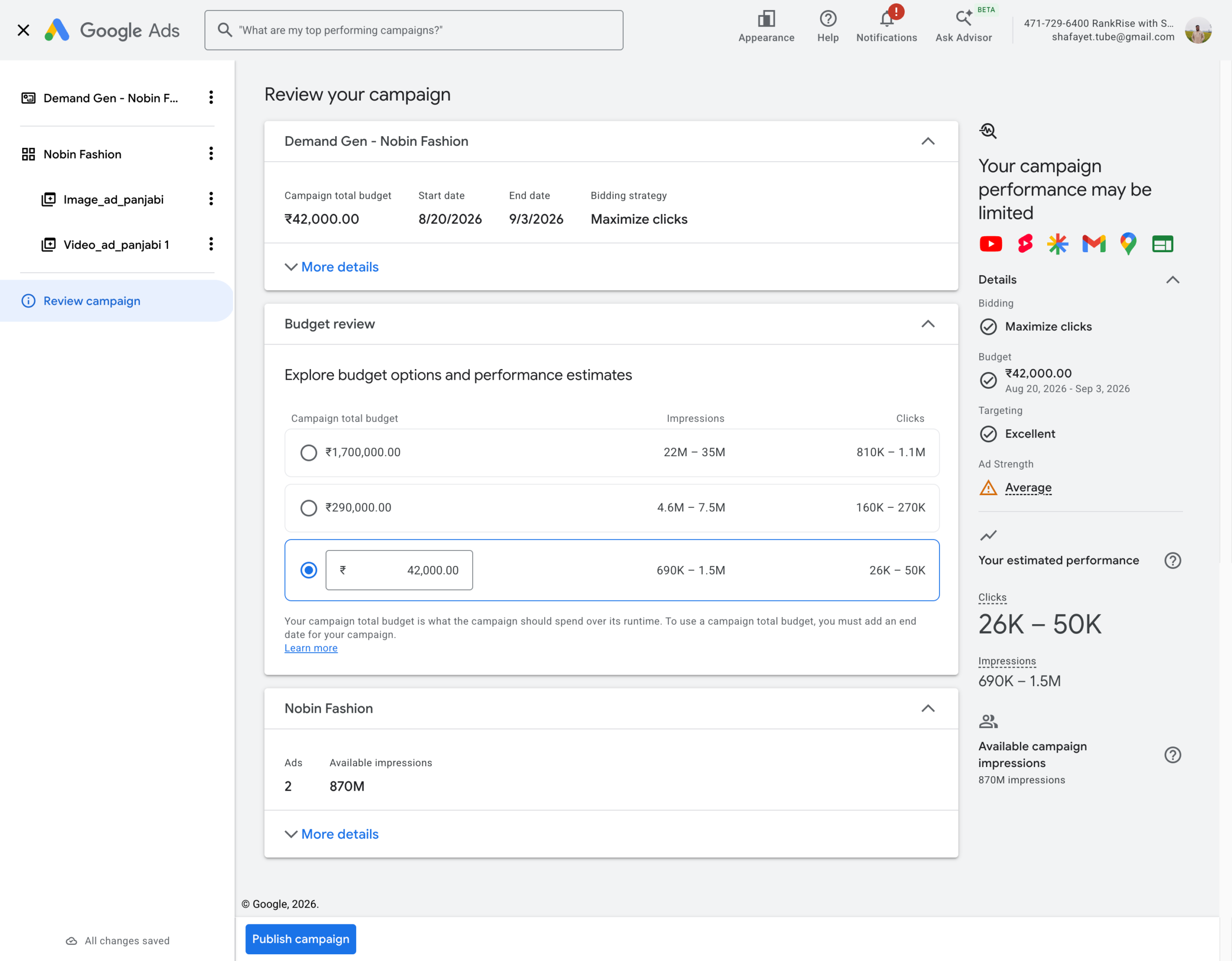Open options for Demand Gen campaign item
This screenshot has height=961, width=1232.
pos(211,98)
